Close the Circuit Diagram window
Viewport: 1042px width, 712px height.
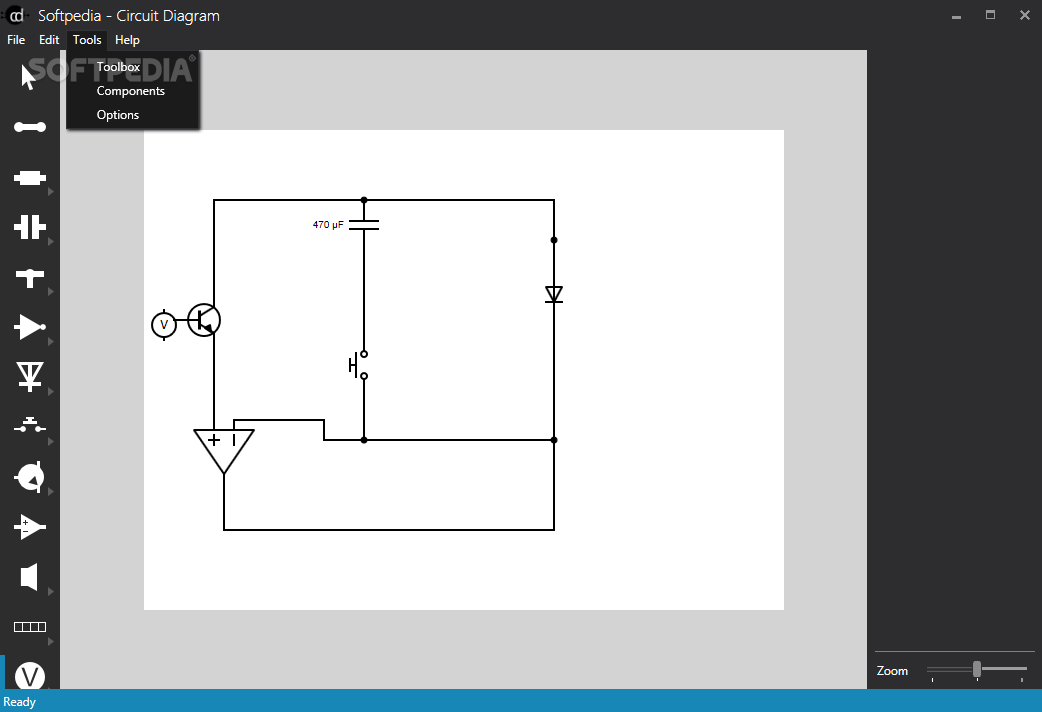(1025, 15)
